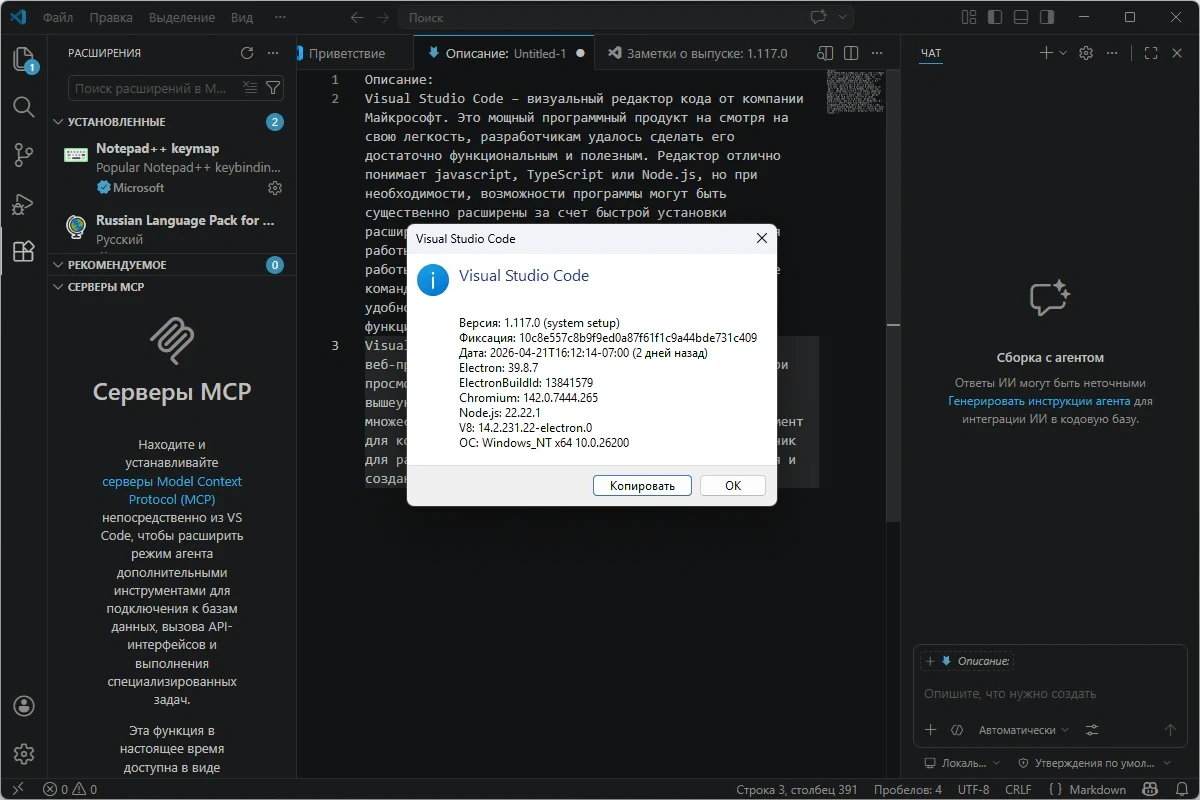The width and height of the screenshot is (1200, 800).
Task: Click the editor minimap thumbnail
Action: click(855, 91)
